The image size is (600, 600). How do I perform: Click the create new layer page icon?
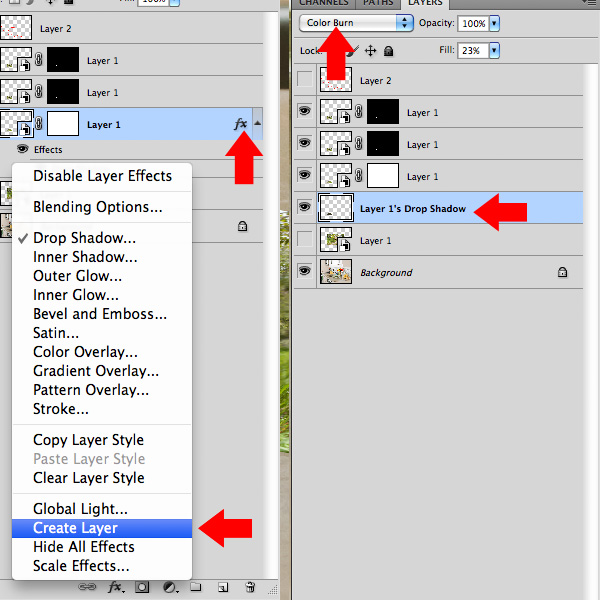pyautogui.click(x=223, y=587)
